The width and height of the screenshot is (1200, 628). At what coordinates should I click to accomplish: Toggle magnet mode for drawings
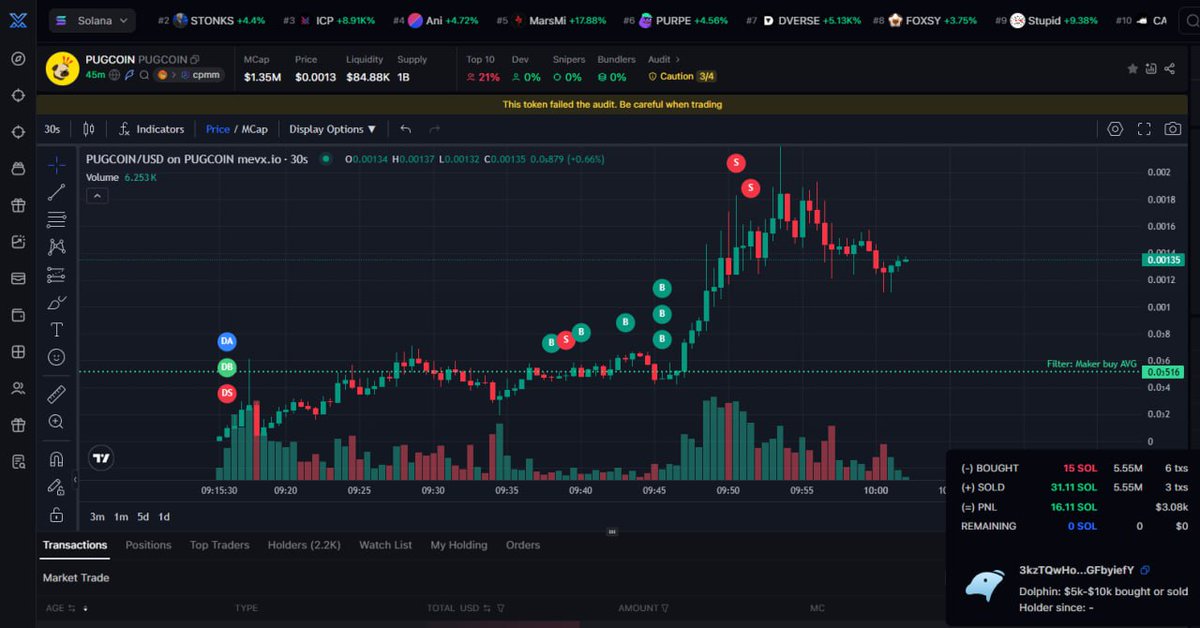coord(57,459)
